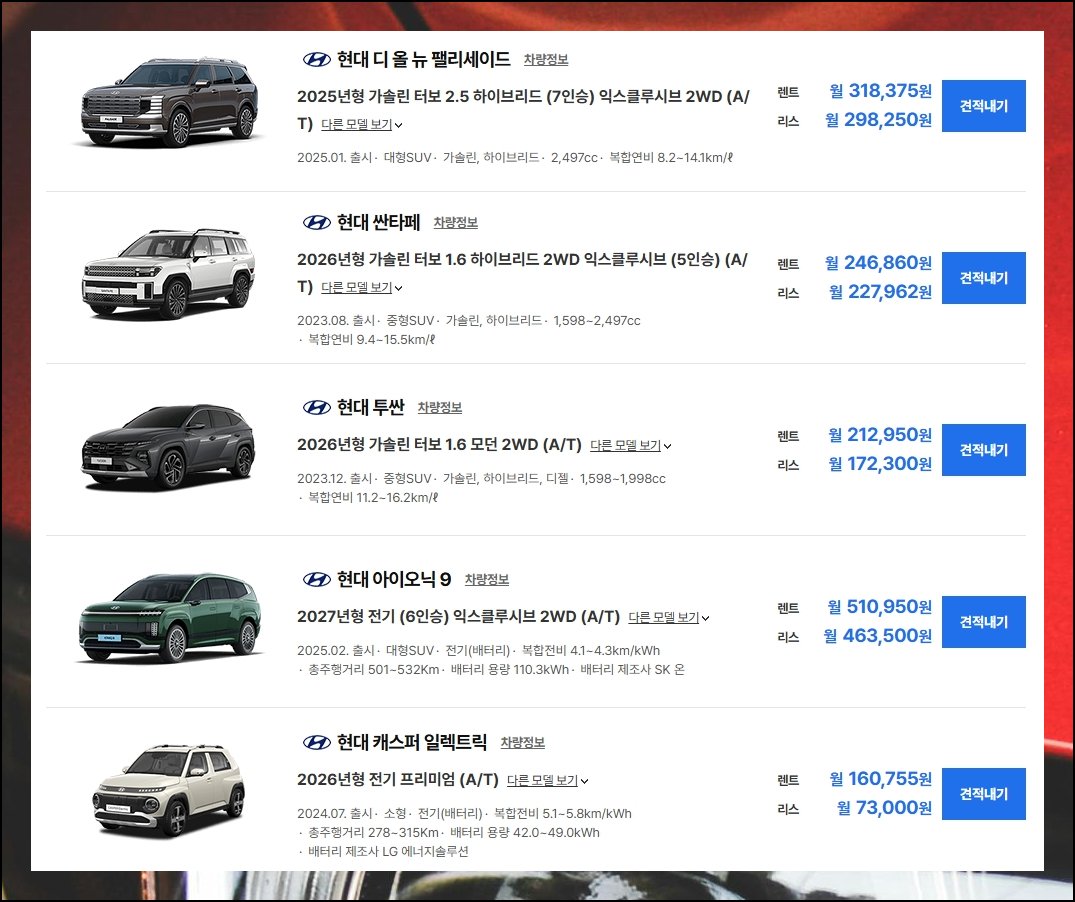Expand 다른 모델 보기 for 싼타페

[362, 288]
